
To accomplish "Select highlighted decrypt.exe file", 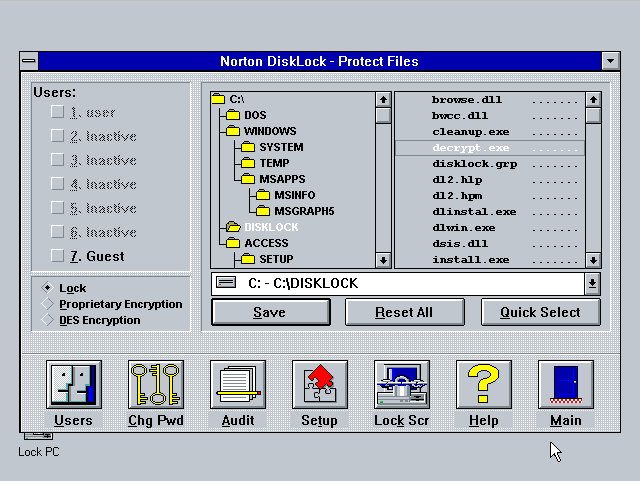I will coord(490,148).
